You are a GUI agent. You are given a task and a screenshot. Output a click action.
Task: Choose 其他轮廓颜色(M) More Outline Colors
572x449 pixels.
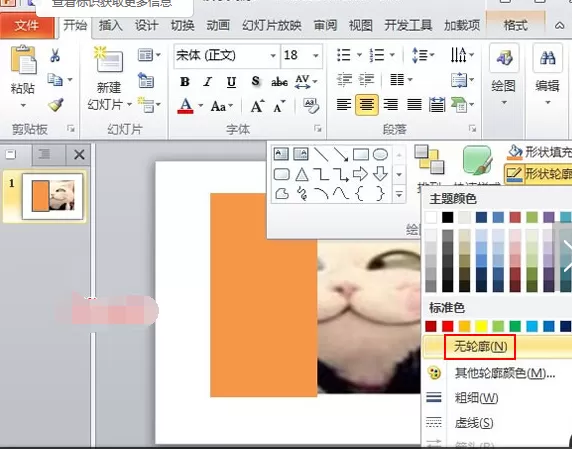(505, 373)
